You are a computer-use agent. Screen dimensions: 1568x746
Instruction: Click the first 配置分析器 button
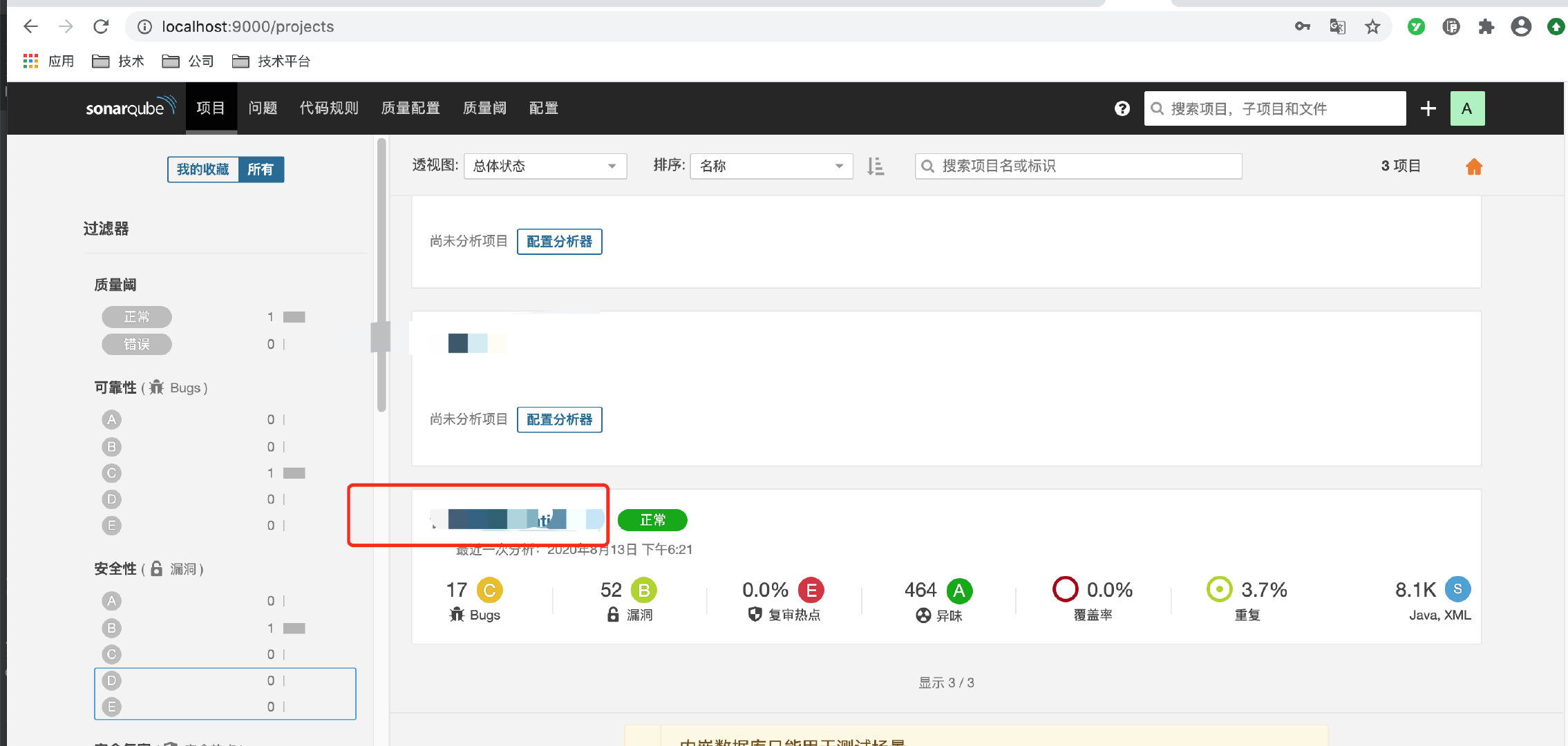click(559, 242)
